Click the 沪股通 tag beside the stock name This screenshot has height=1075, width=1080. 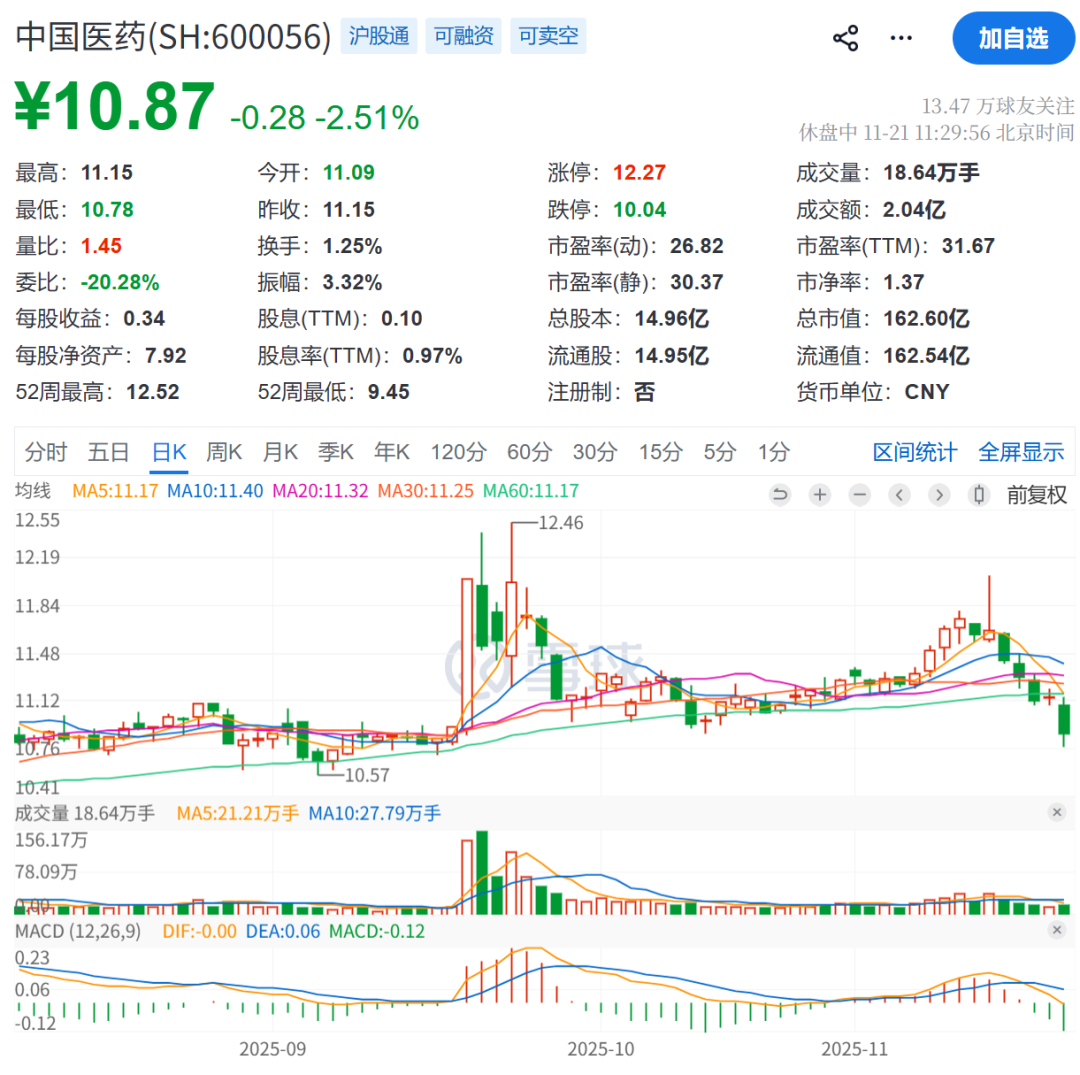[379, 36]
